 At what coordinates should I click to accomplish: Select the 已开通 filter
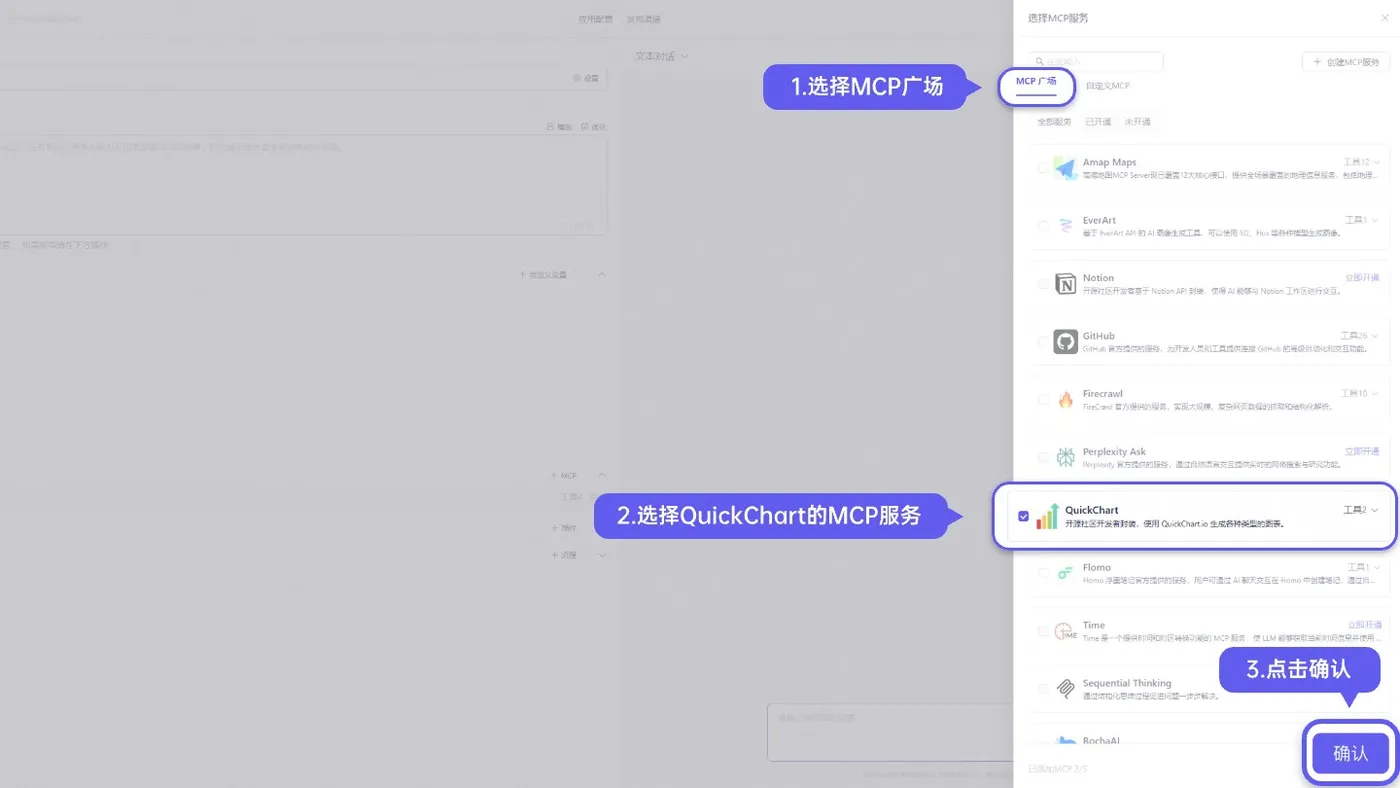[x=1098, y=122]
